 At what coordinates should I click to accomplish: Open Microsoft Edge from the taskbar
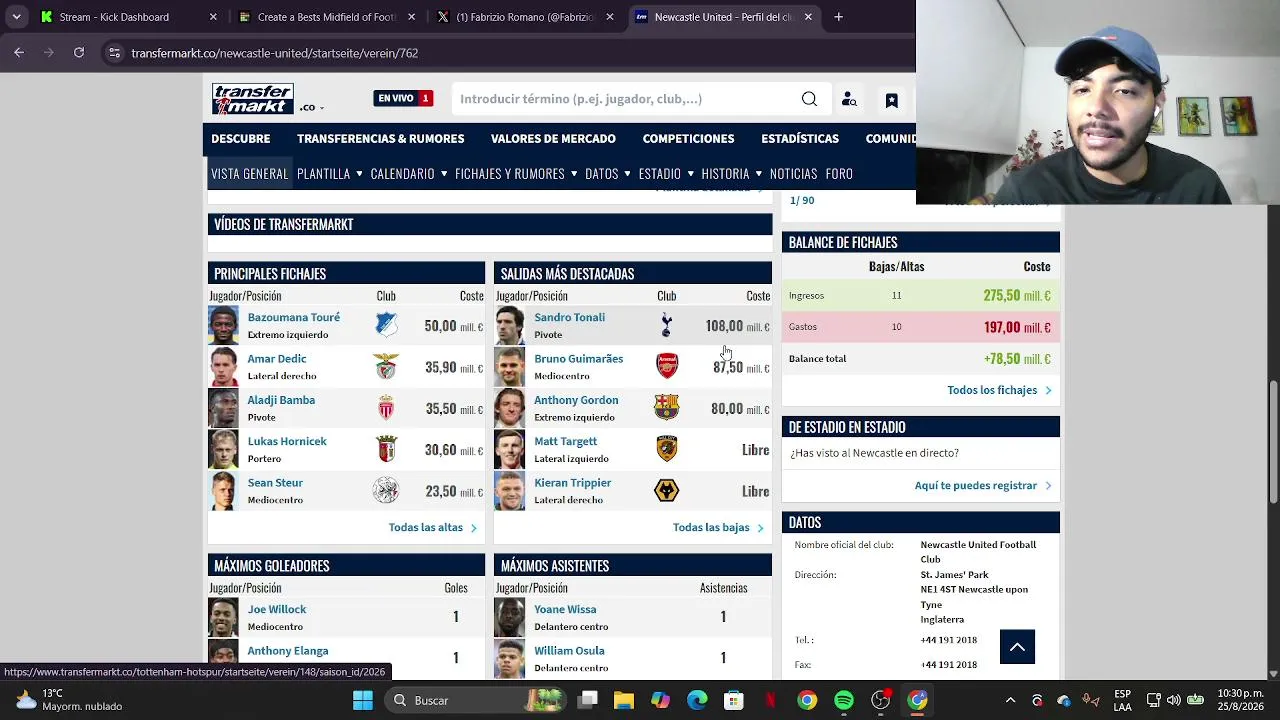coord(697,700)
